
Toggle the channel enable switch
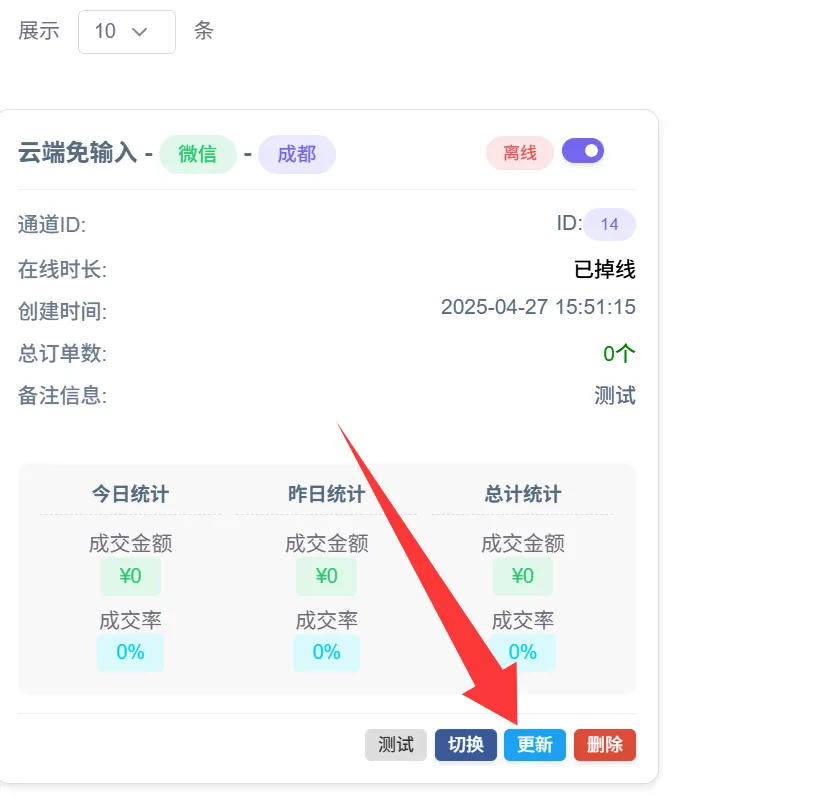click(x=583, y=151)
